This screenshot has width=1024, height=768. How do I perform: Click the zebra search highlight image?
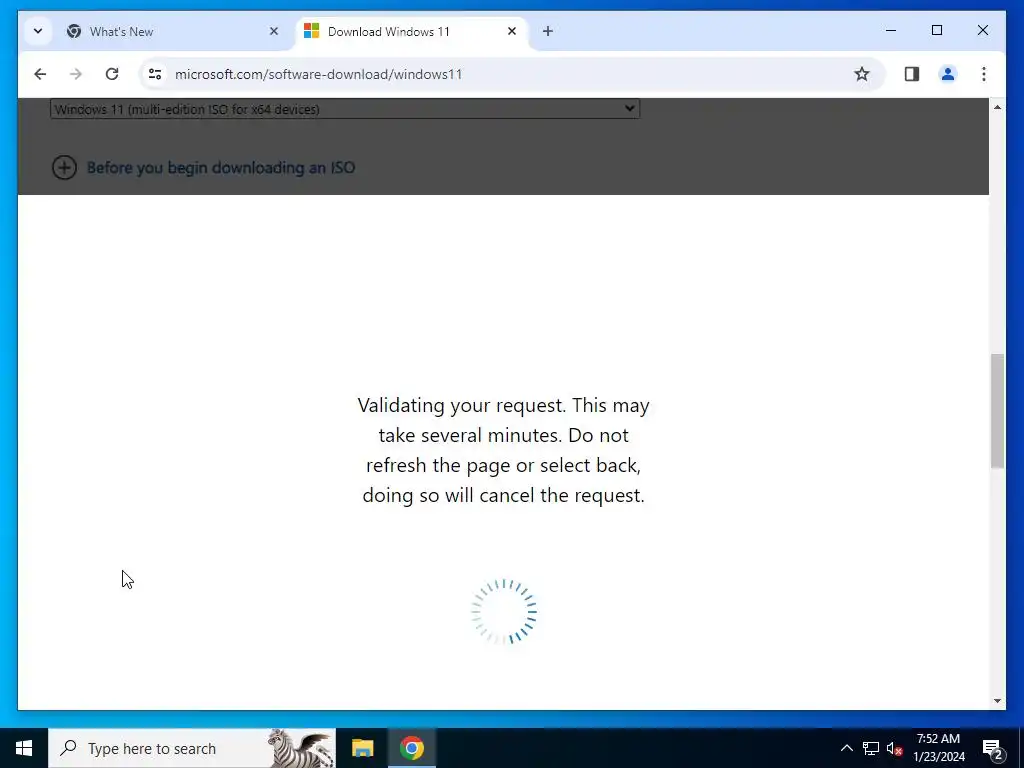(x=301, y=748)
